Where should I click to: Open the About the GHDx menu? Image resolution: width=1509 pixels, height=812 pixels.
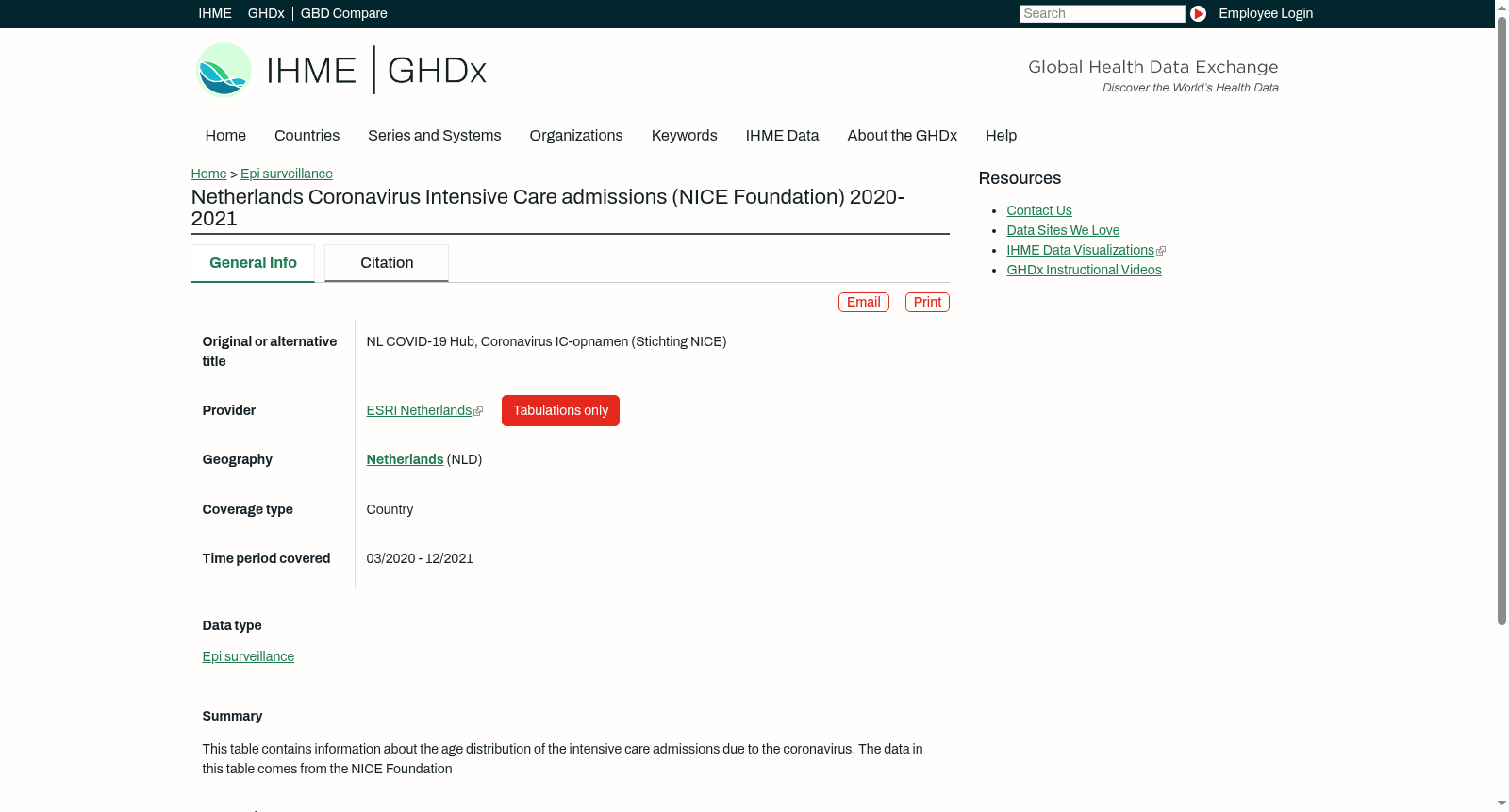click(x=902, y=135)
